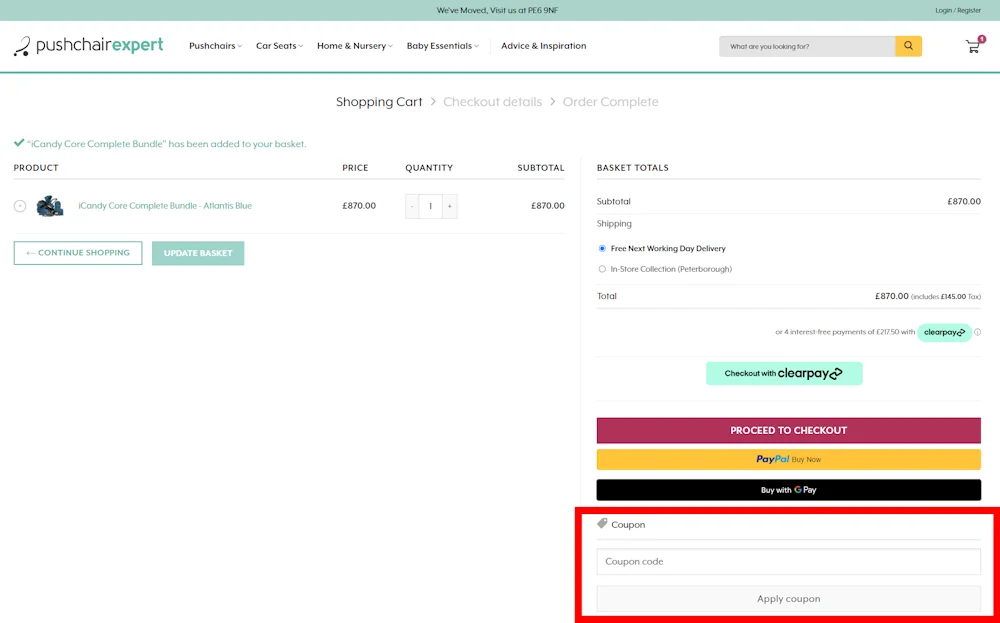Open the shopping cart icon in header
Screen dimensions: 1000x623
tap(974, 45)
